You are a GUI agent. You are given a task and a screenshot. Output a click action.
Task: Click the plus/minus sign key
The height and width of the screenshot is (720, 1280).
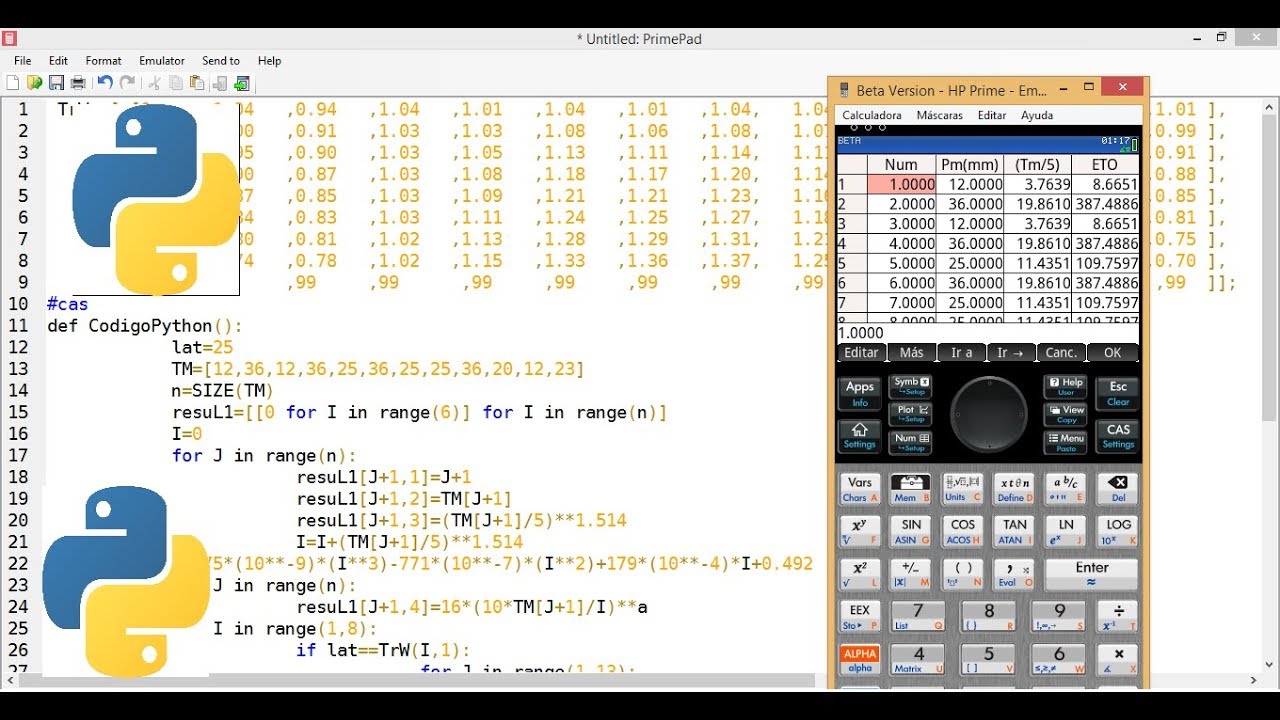click(x=910, y=573)
